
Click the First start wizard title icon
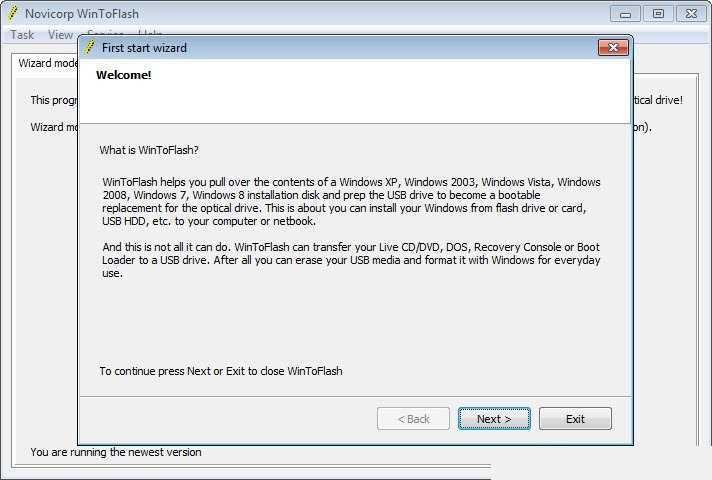pos(90,48)
